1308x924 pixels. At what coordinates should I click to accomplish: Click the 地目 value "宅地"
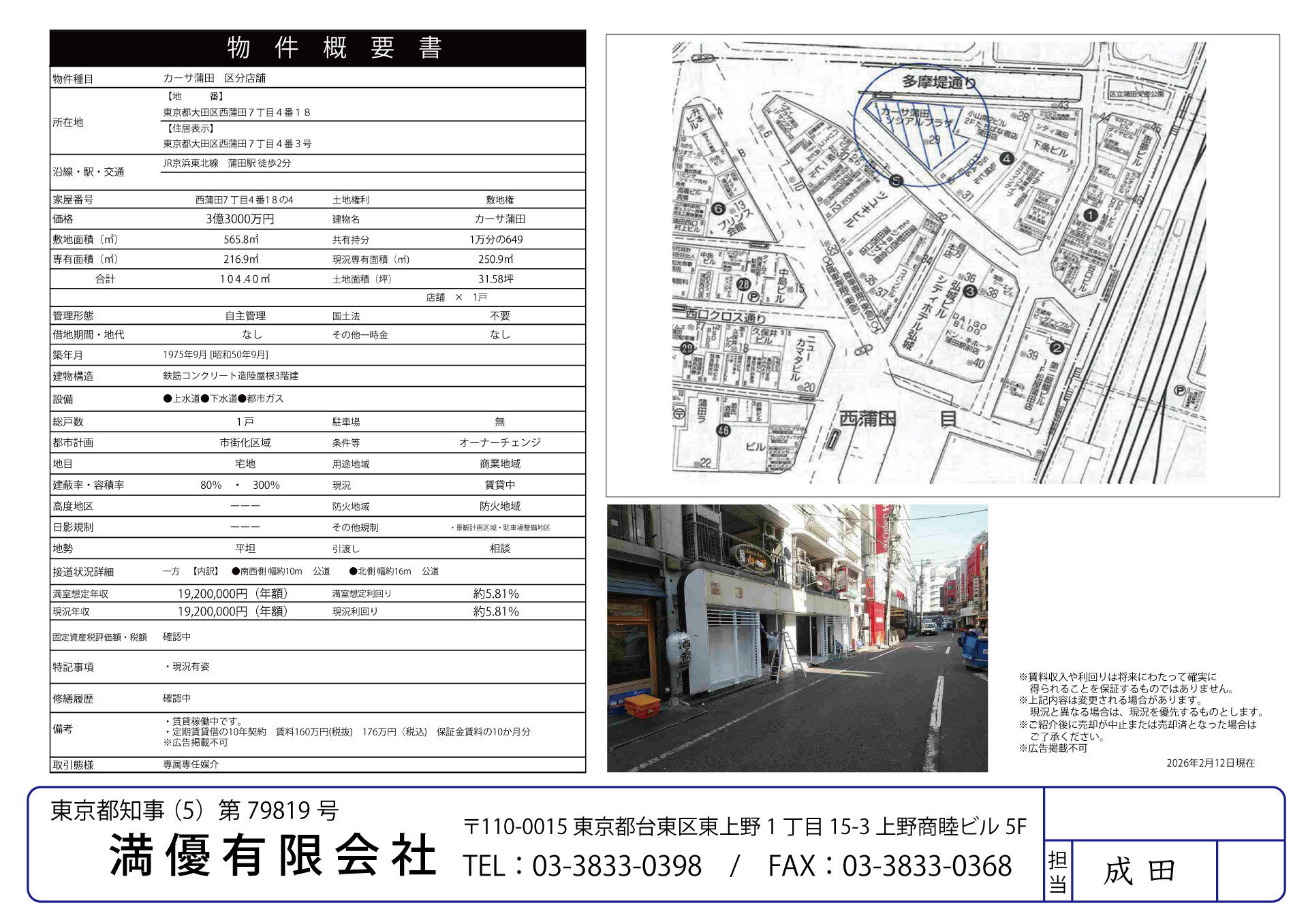(x=245, y=464)
